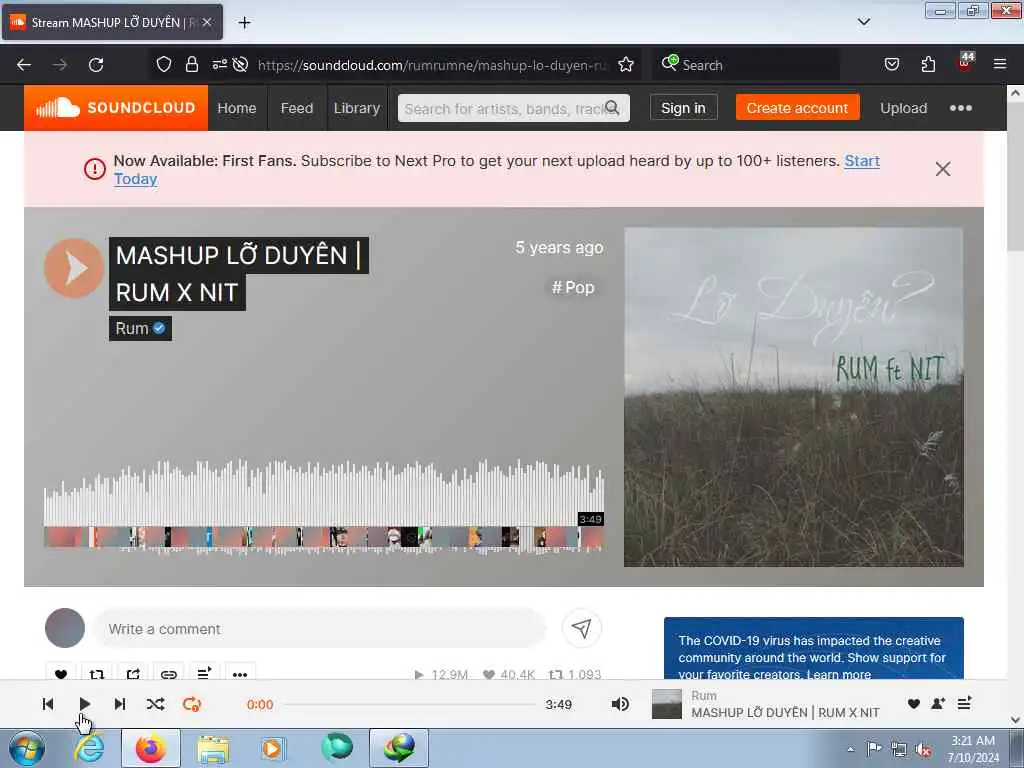The image size is (1024, 768).
Task: Click the Write a comment field
Action: tap(319, 629)
